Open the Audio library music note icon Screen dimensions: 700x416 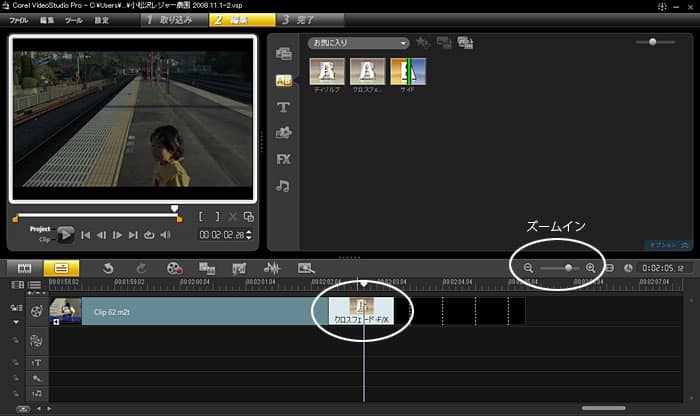coord(283,186)
